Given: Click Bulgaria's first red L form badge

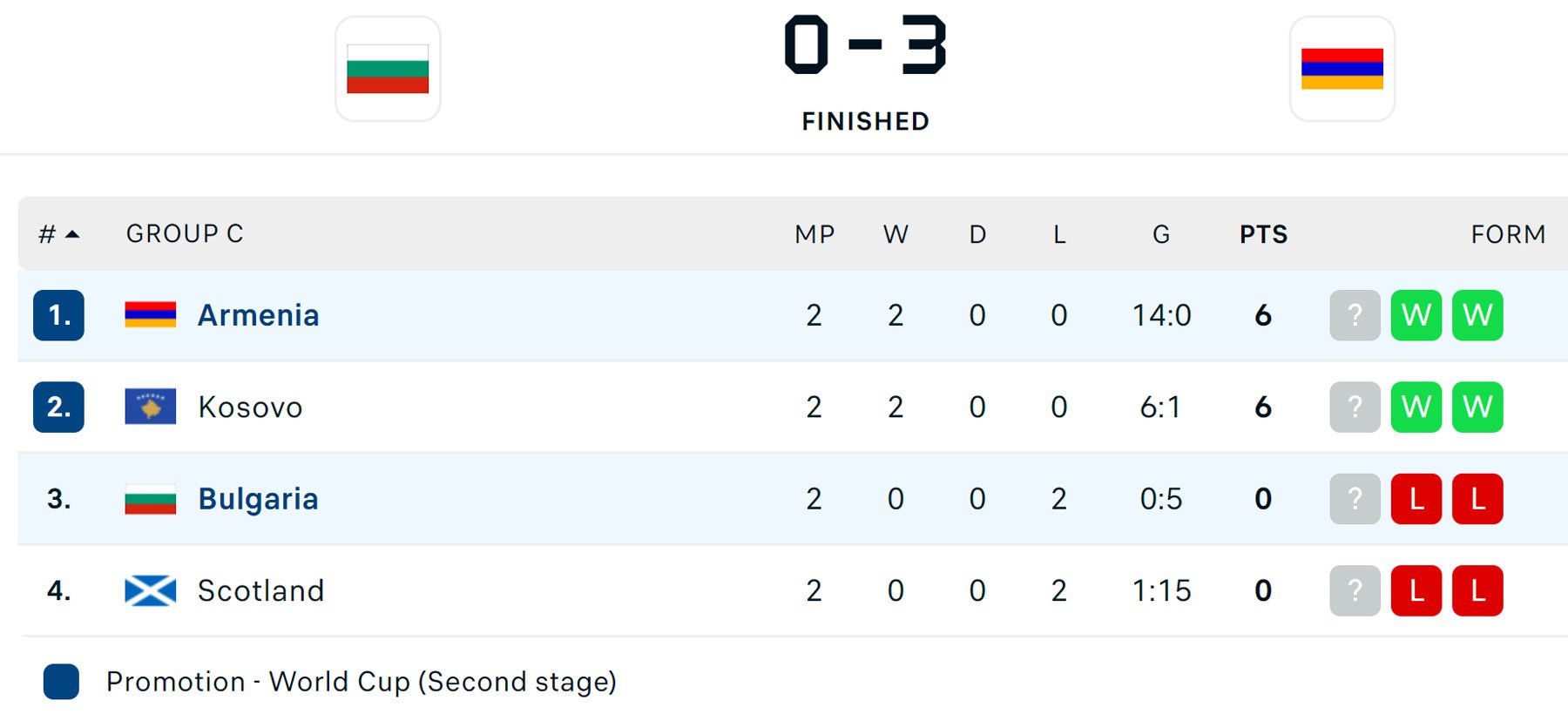Looking at the screenshot, I should [1416, 499].
